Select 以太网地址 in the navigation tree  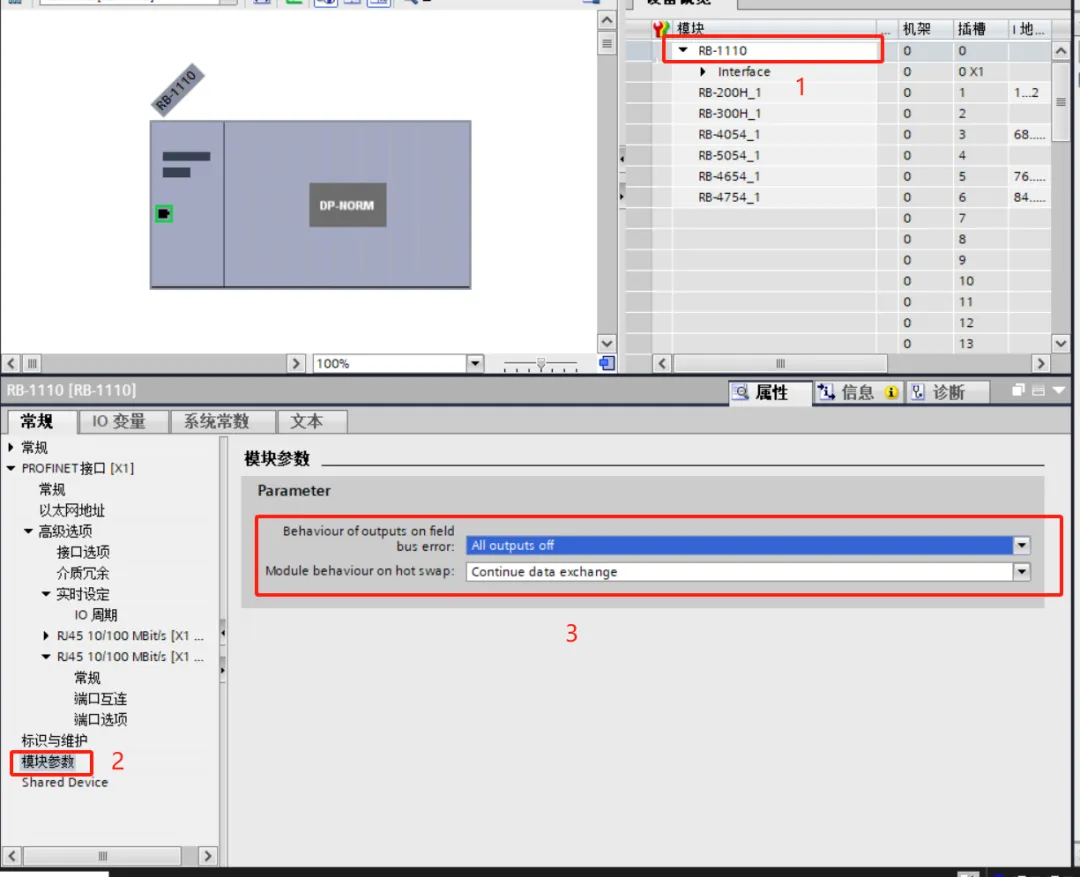[x=72, y=510]
